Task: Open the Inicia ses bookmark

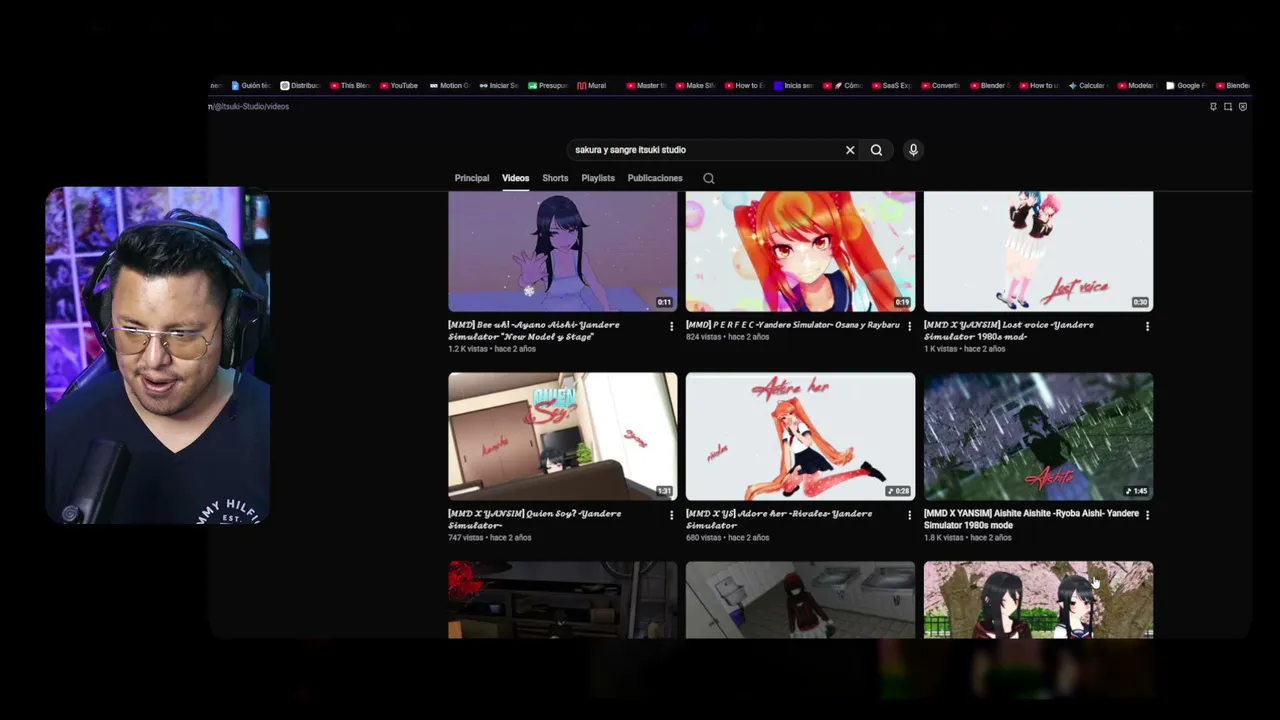Action: click(x=793, y=86)
